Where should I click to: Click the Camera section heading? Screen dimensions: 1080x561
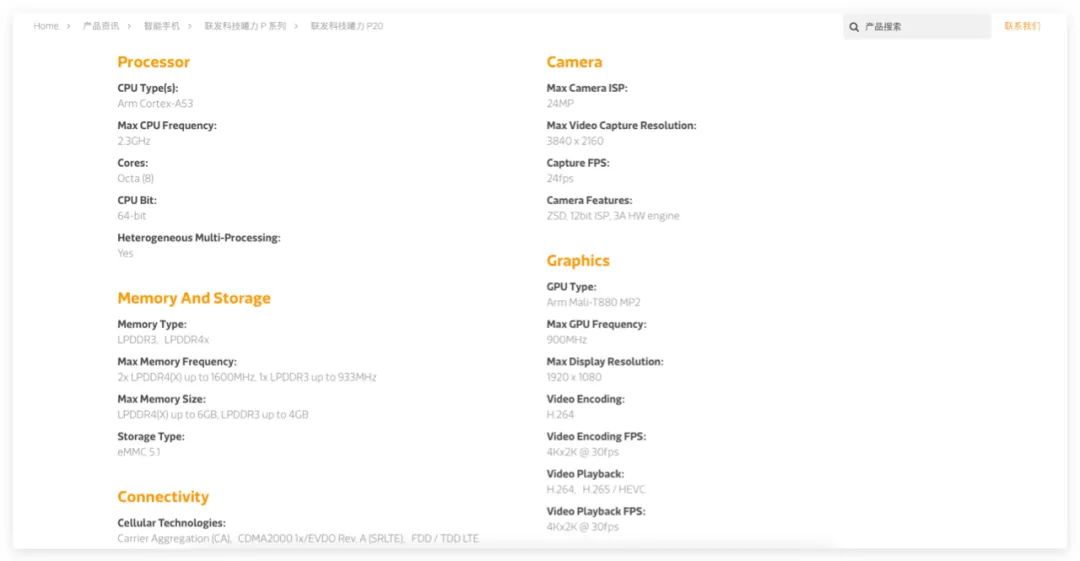574,62
